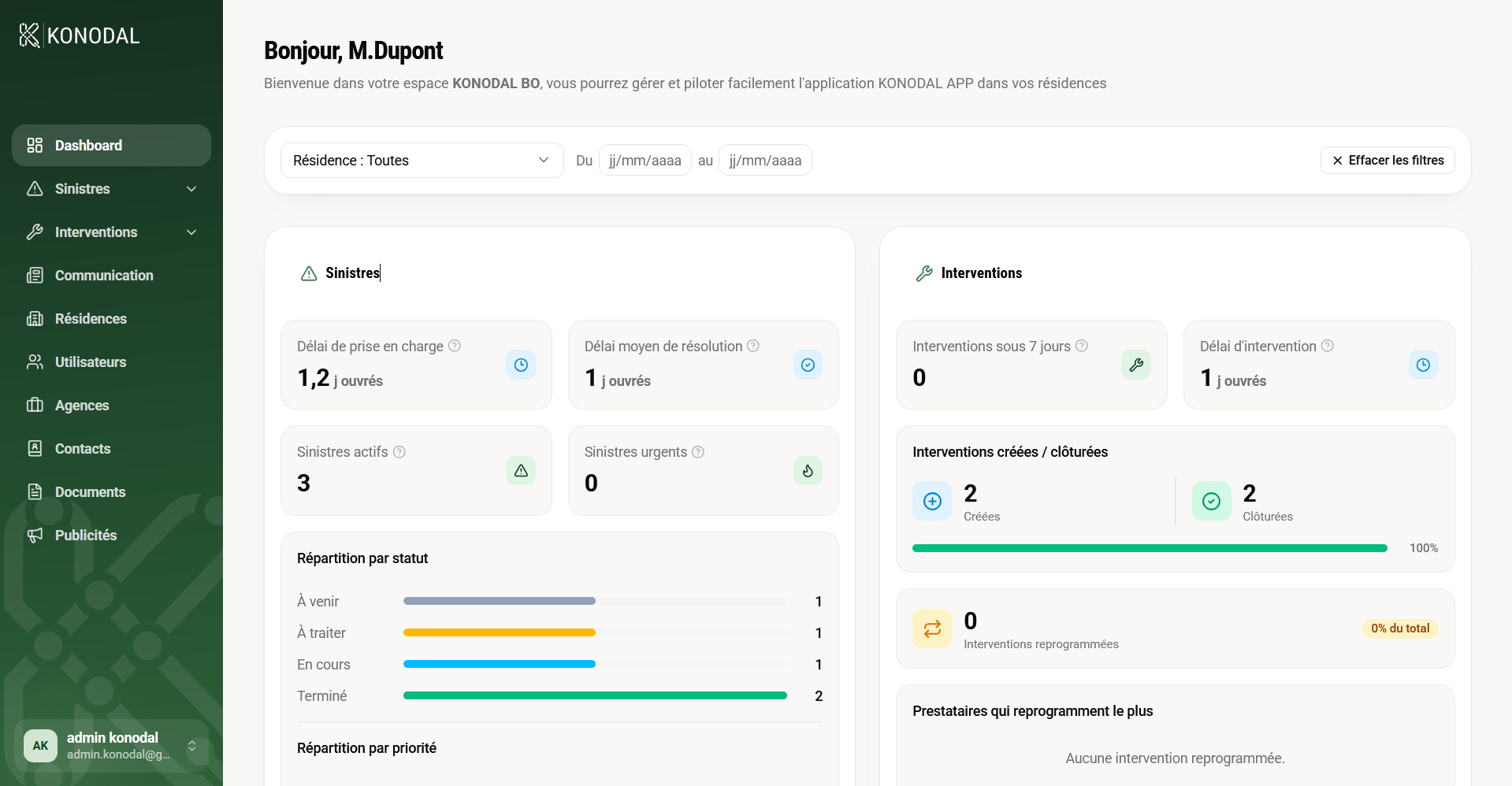The height and width of the screenshot is (786, 1512).
Task: Click the clock icon in Délai d'intervention card
Action: click(1423, 365)
